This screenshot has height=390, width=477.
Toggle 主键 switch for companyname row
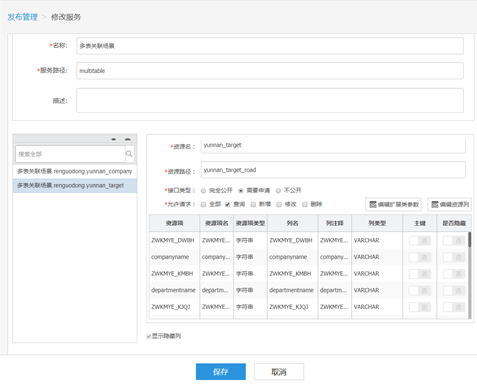[x=420, y=257]
